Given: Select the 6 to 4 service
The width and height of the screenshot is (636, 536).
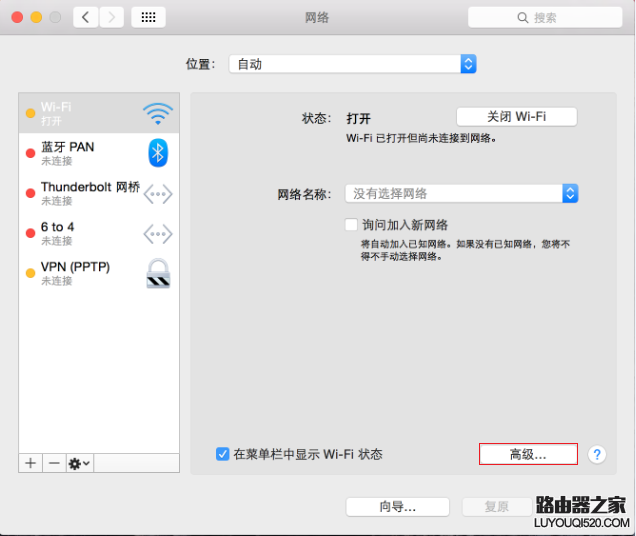Looking at the screenshot, I should point(99,233).
